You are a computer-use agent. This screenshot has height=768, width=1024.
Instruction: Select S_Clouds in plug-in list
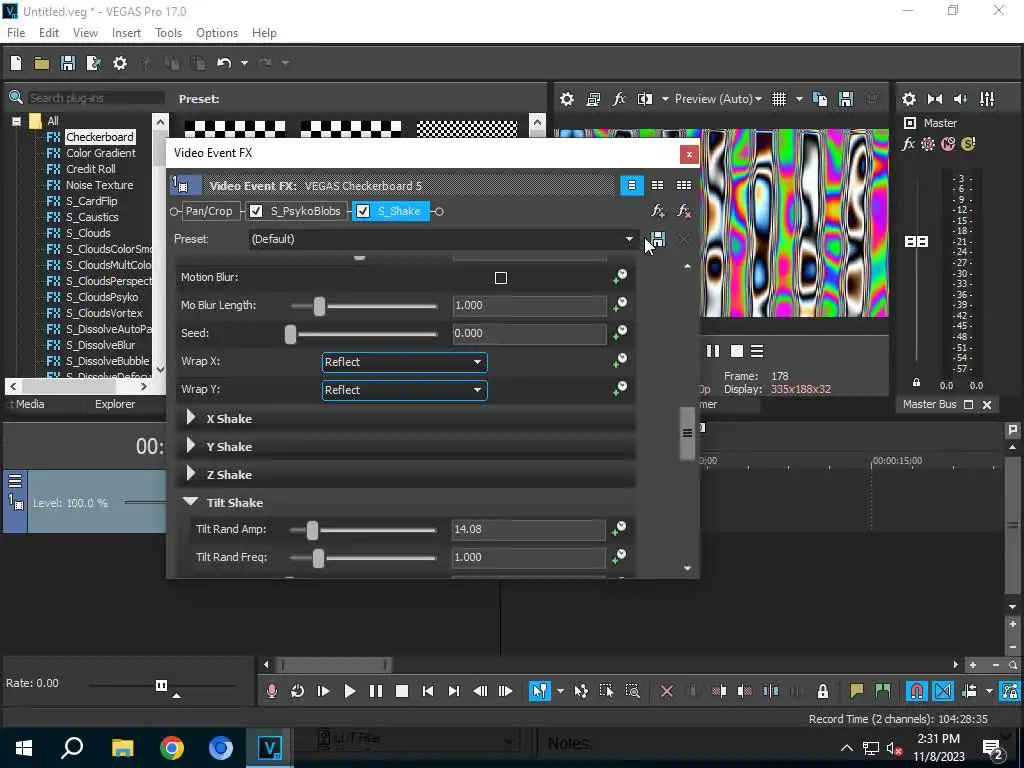[x=88, y=233]
